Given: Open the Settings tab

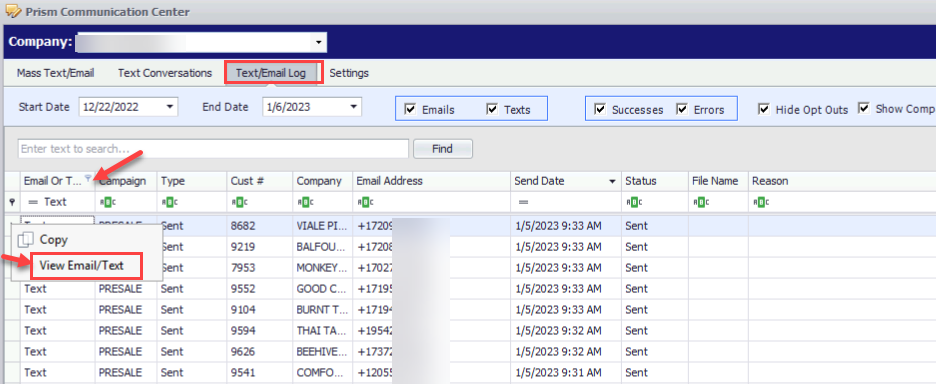Looking at the screenshot, I should [x=349, y=73].
